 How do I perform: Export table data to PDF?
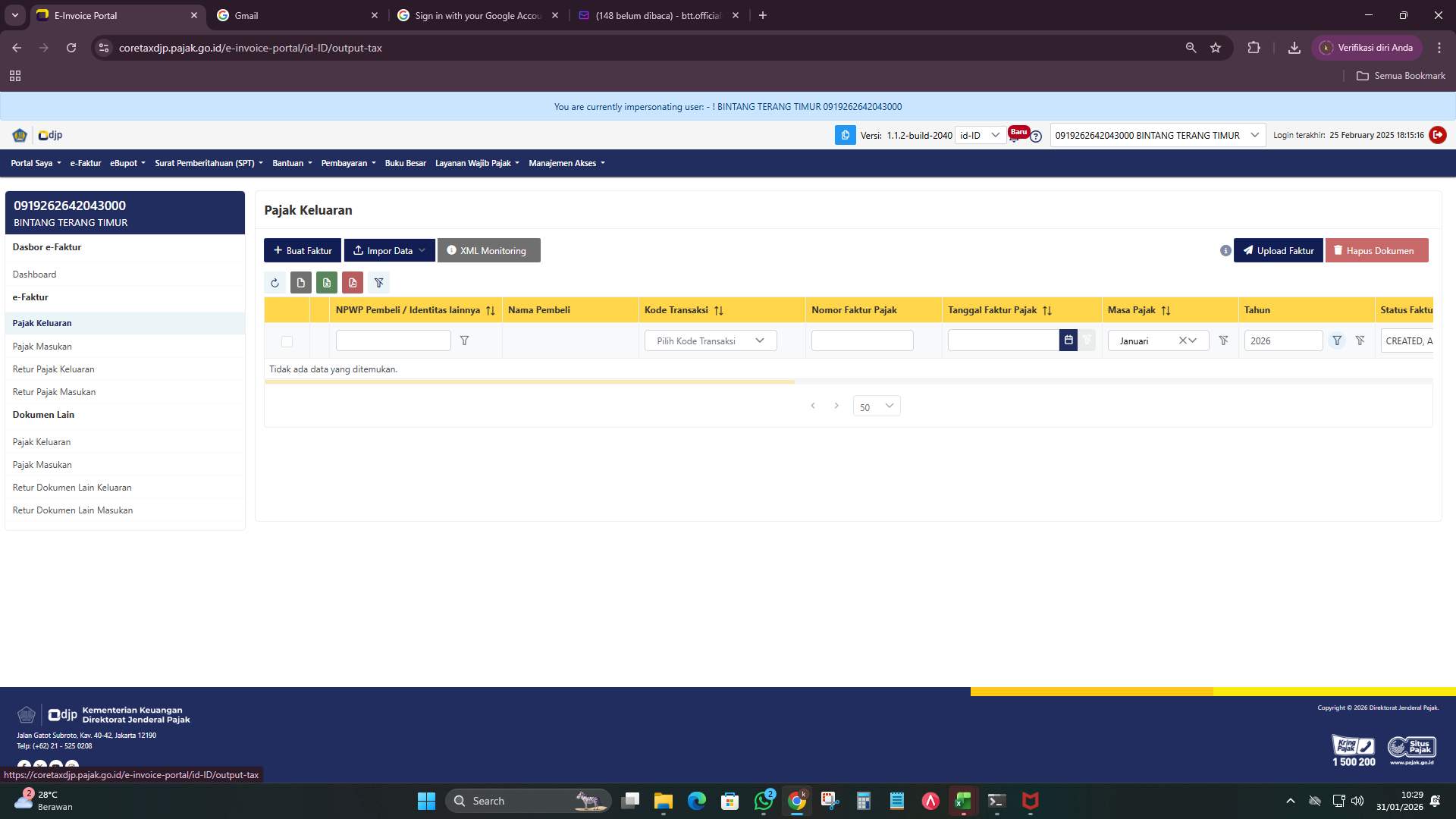pos(353,282)
